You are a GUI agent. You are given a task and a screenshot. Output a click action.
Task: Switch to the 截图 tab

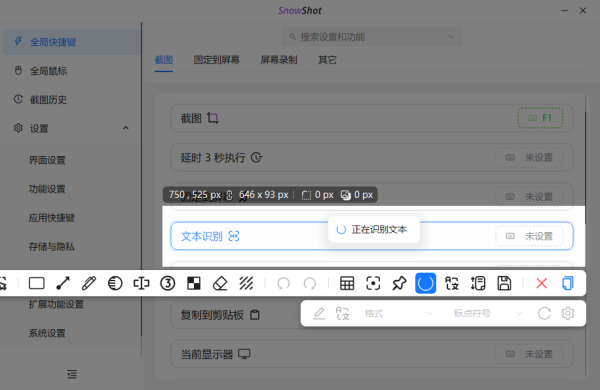164,60
